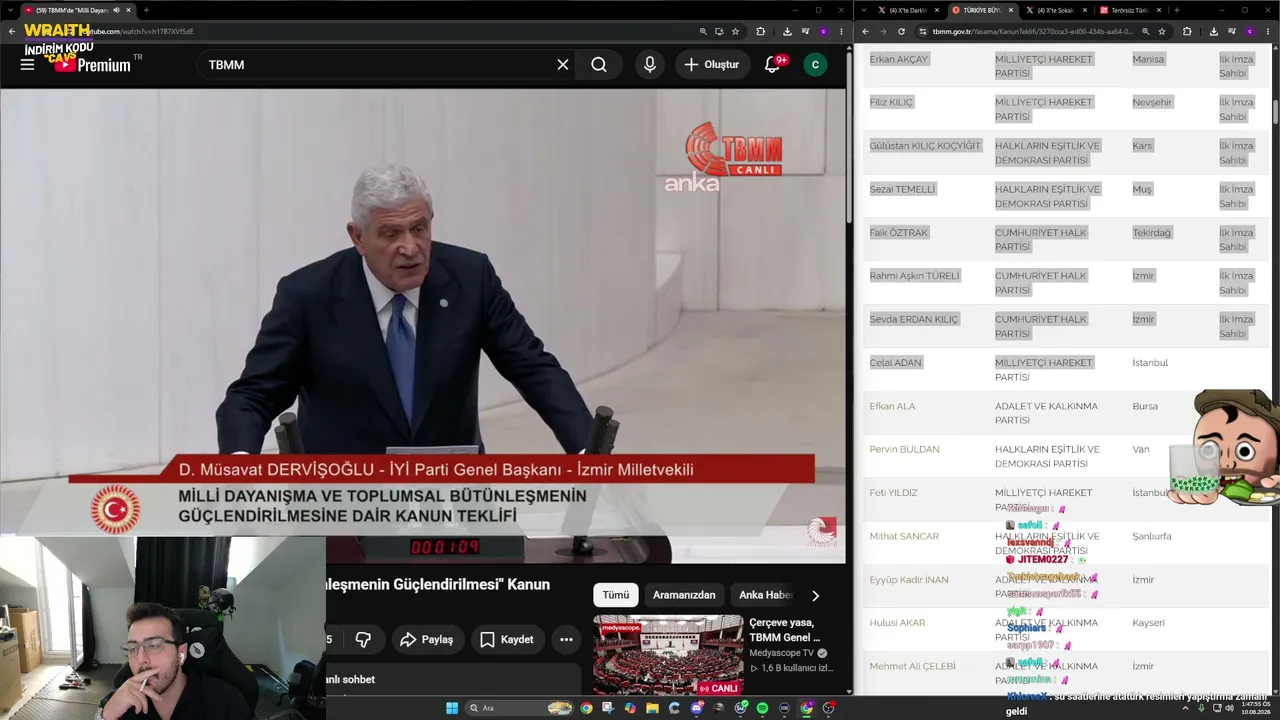Open the taskbar clock and date

(x=1257, y=708)
